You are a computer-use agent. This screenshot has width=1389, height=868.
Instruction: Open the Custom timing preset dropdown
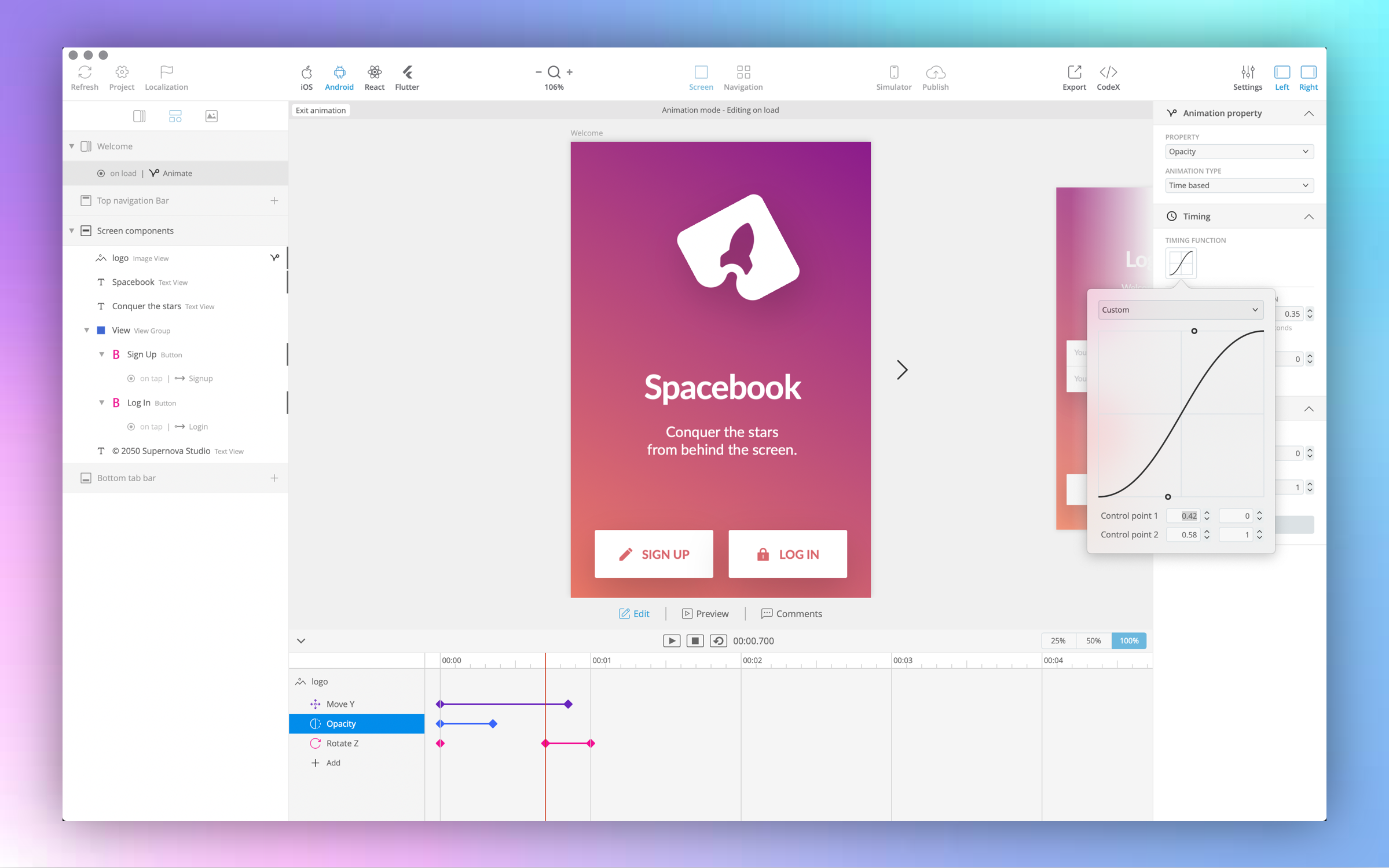[1179, 310]
